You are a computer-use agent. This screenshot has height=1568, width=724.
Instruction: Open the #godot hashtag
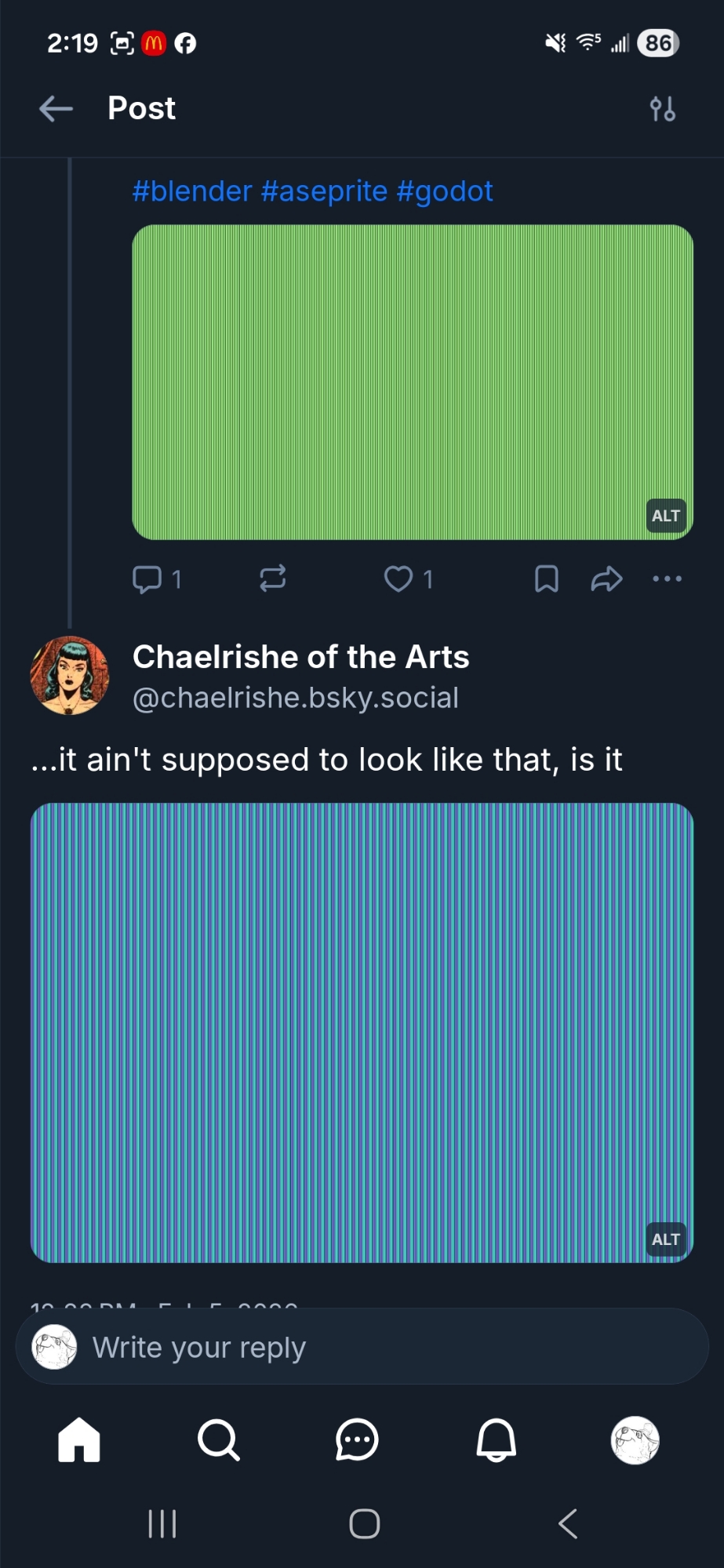click(x=445, y=191)
